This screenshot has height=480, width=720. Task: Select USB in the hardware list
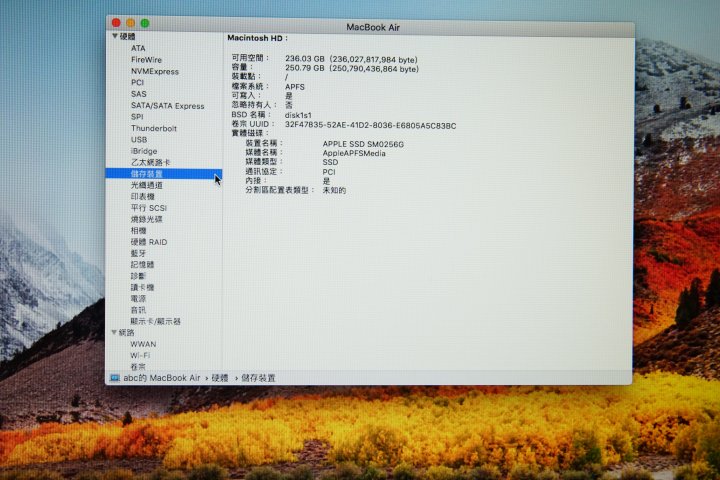[x=139, y=140]
